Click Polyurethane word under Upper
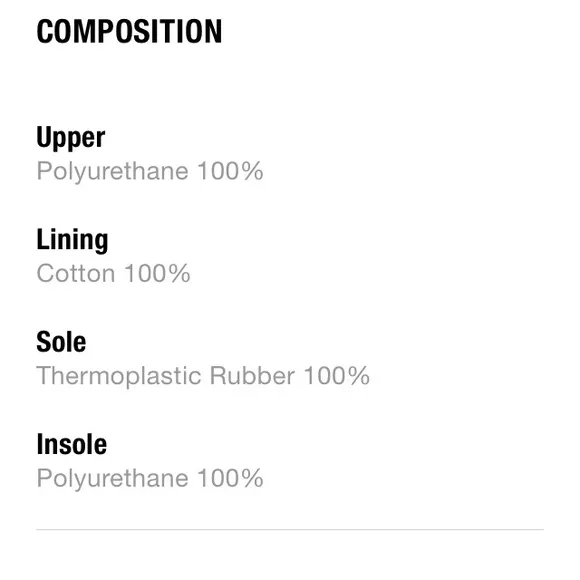This screenshot has height=580, width=580. click(x=112, y=172)
